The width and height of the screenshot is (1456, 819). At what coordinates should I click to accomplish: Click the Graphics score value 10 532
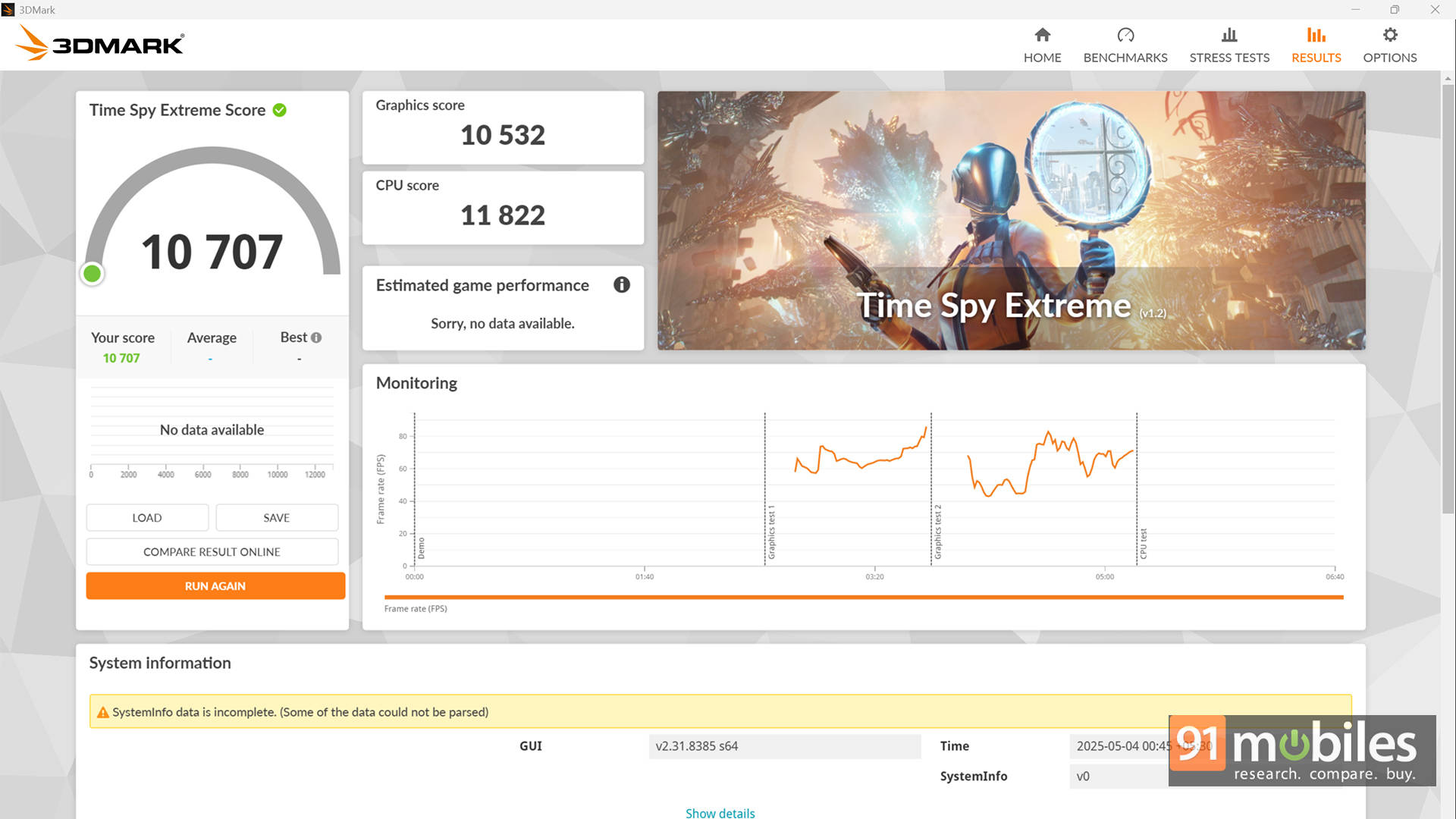[503, 135]
